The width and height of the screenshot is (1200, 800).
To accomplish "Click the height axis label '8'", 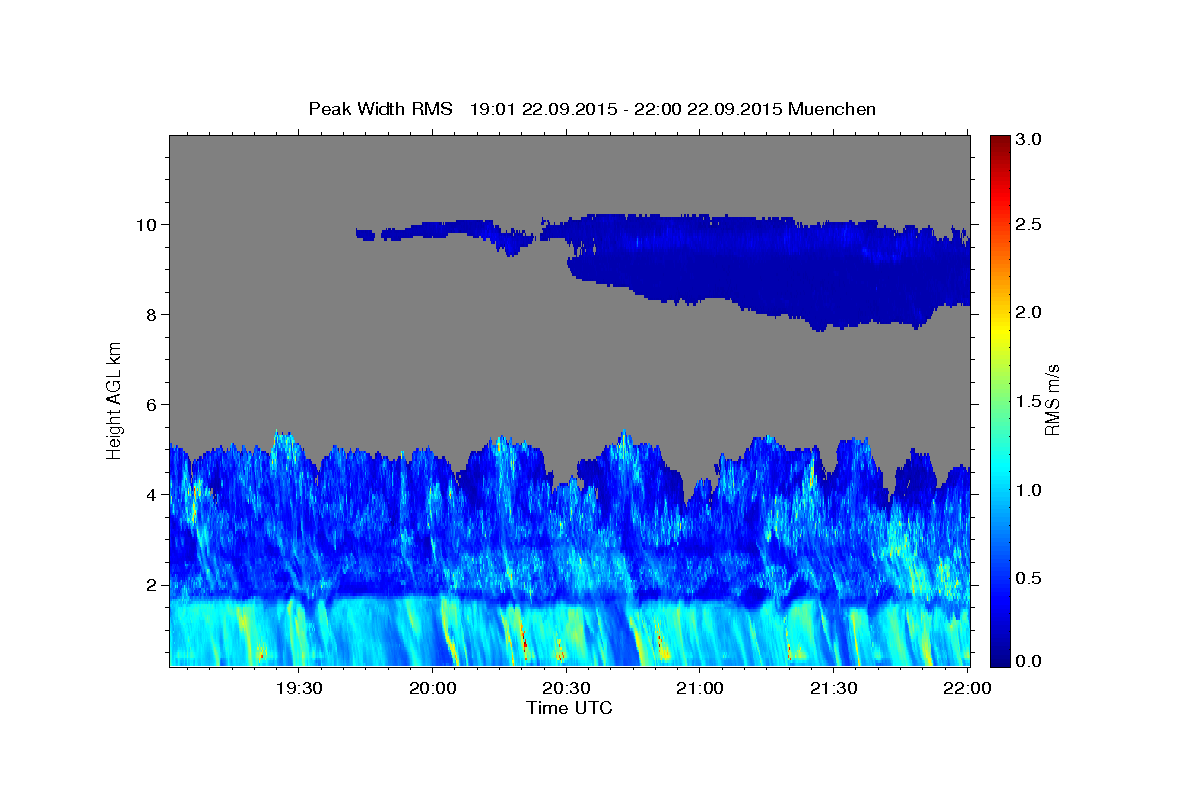I will [153, 314].
